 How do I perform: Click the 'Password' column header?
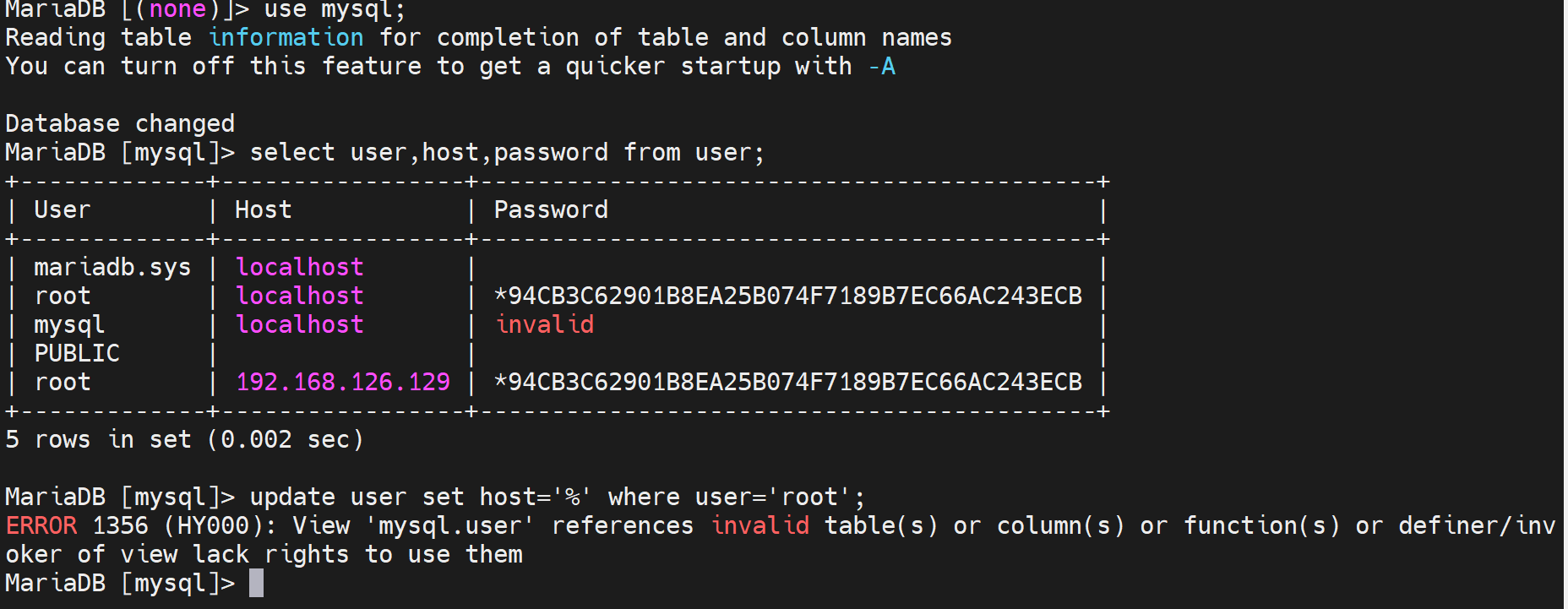point(551,209)
